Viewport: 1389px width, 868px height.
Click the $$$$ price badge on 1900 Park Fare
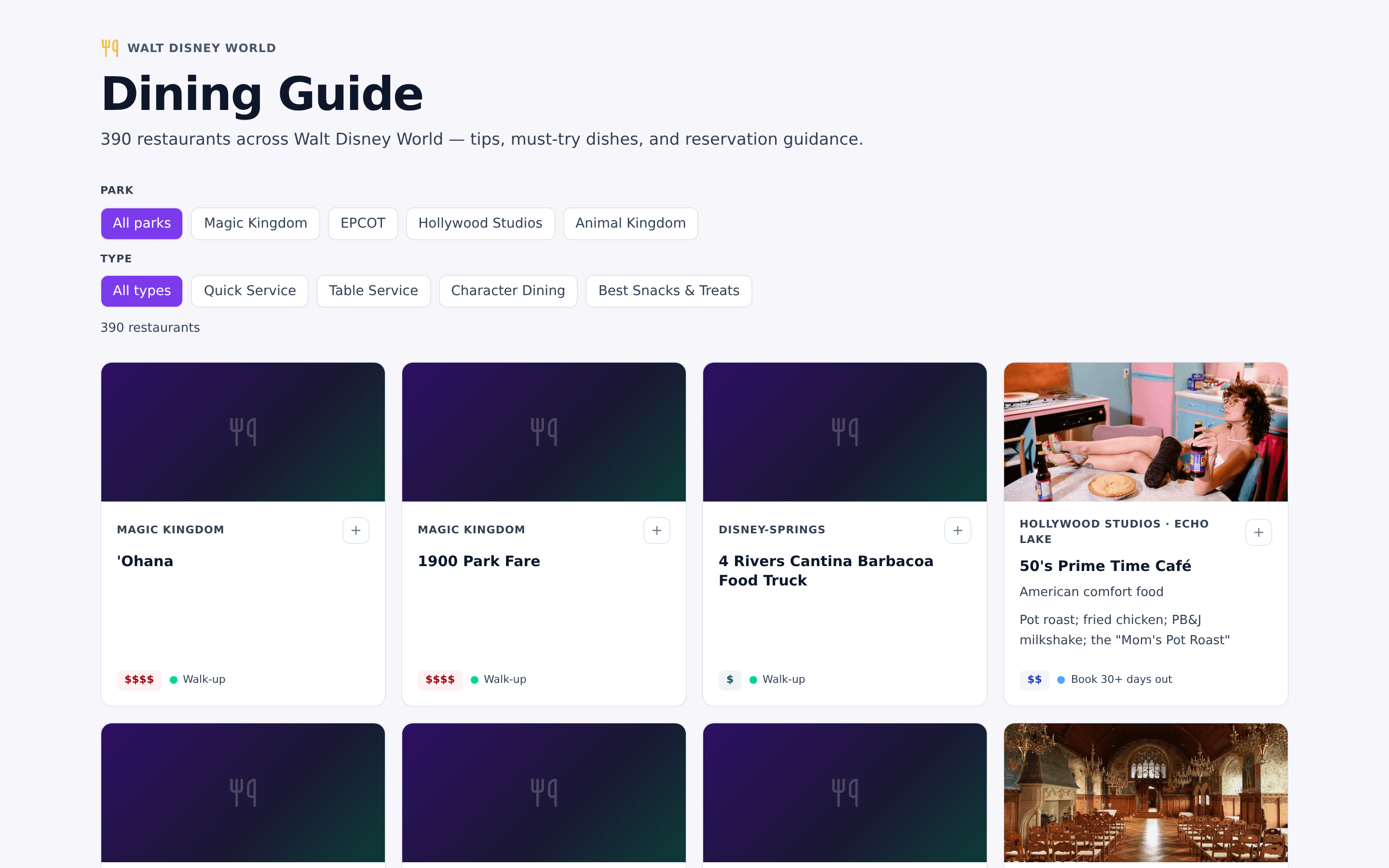tap(440, 680)
